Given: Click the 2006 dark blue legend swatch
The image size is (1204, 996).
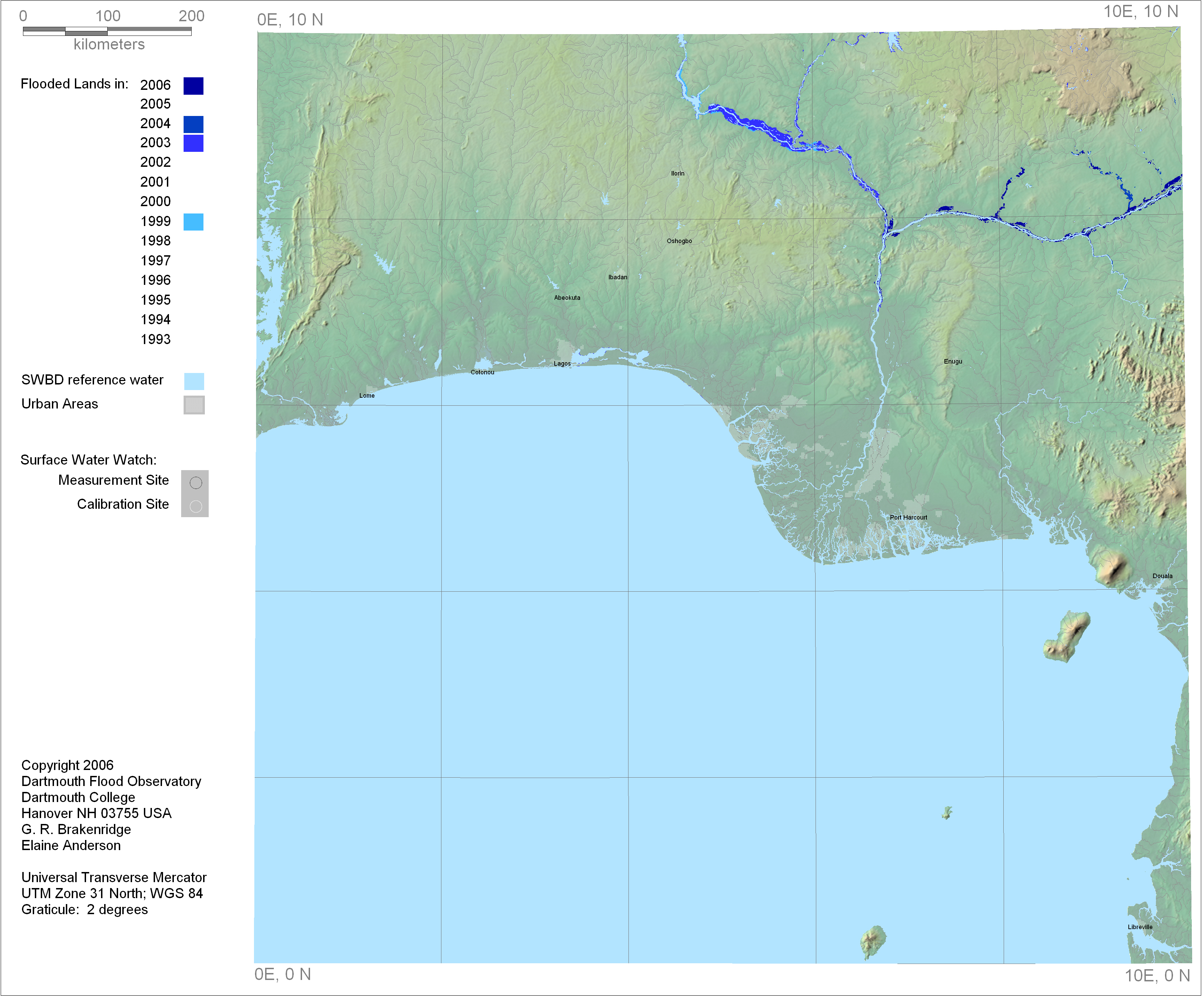Looking at the screenshot, I should pyautogui.click(x=193, y=85).
